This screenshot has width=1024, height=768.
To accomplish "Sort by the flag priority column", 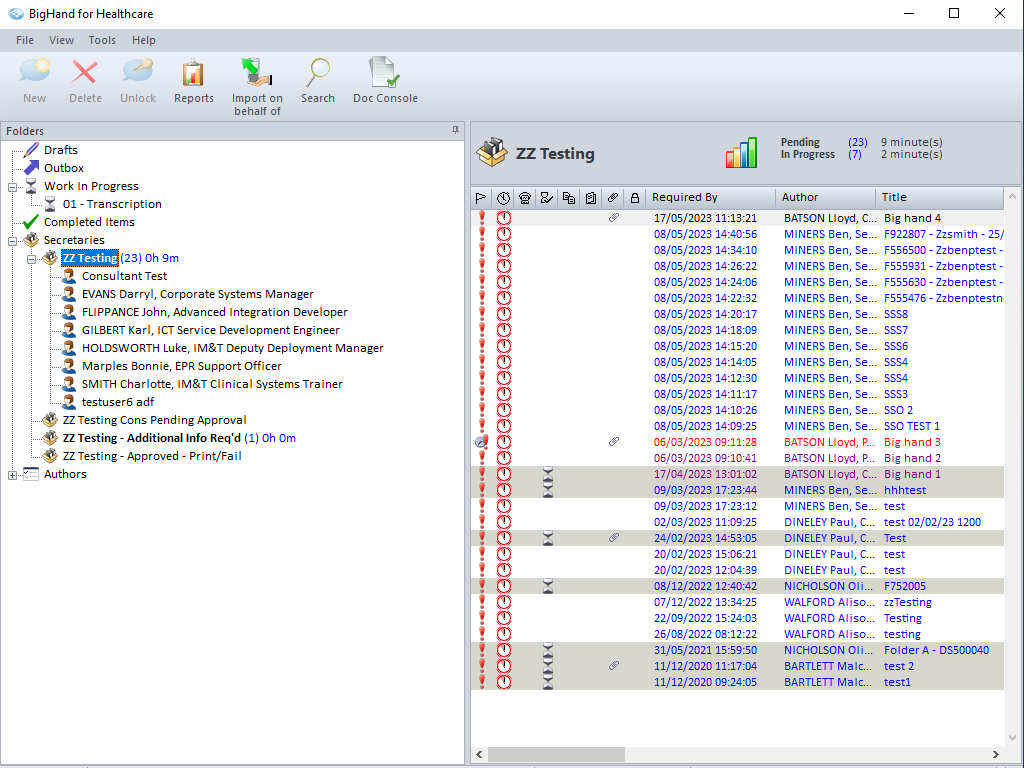I will (x=481, y=198).
